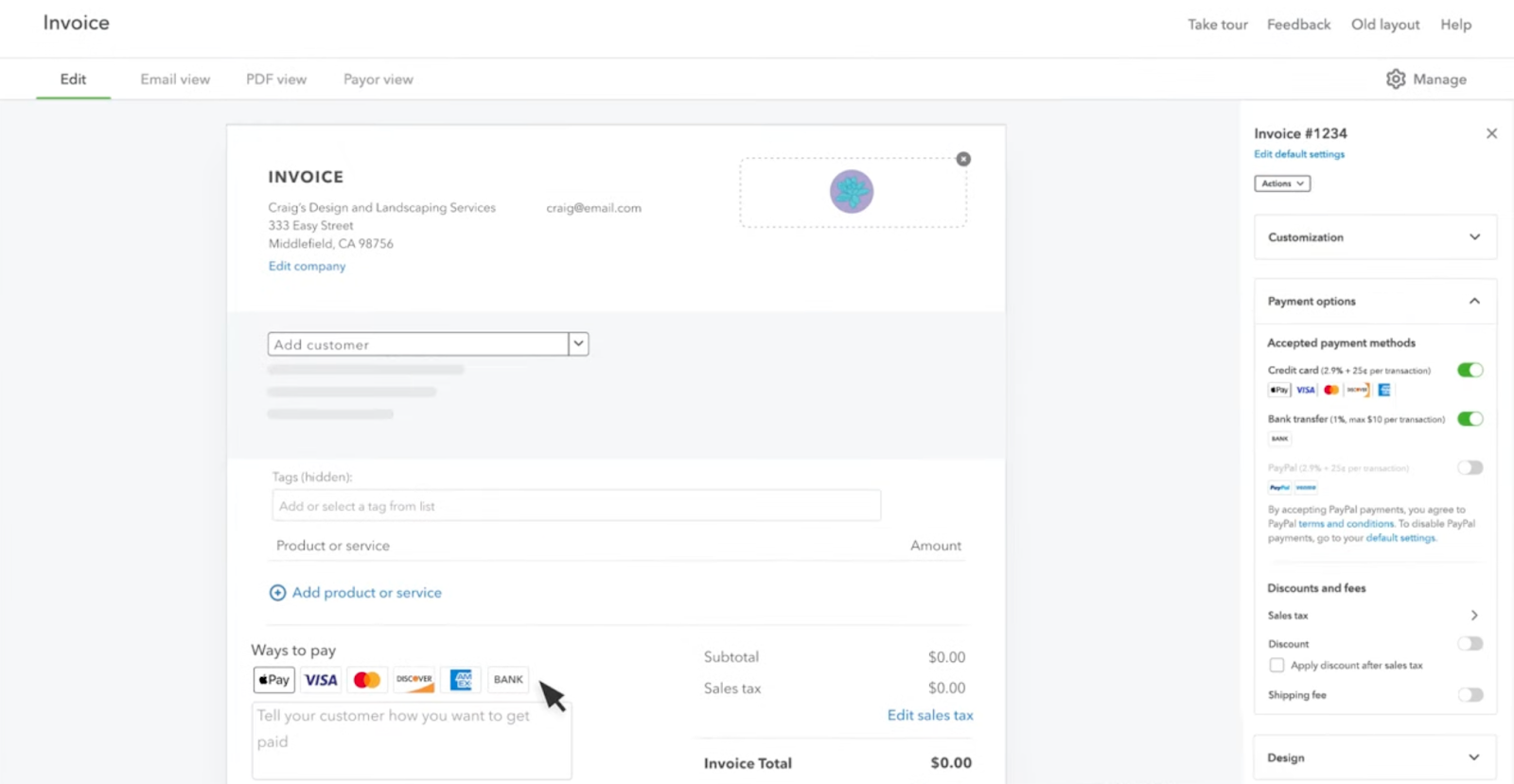Click the Visa card icon under Ways to pay

pos(321,680)
